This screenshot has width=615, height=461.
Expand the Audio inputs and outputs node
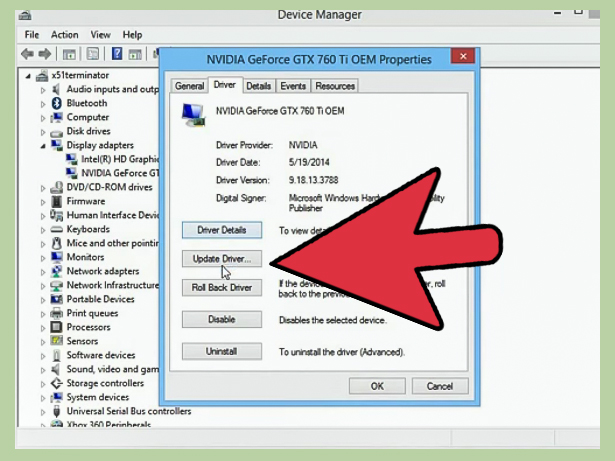coord(43,90)
